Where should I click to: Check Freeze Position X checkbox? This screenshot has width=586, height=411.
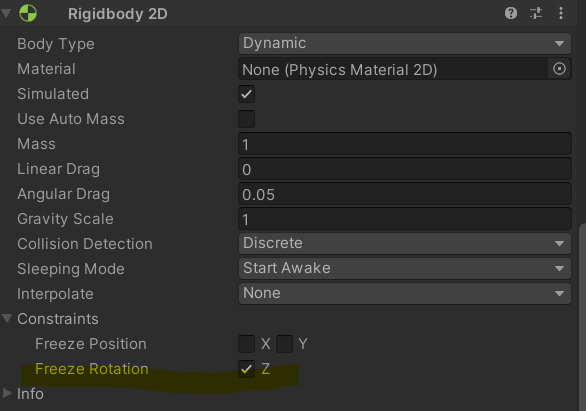point(246,344)
